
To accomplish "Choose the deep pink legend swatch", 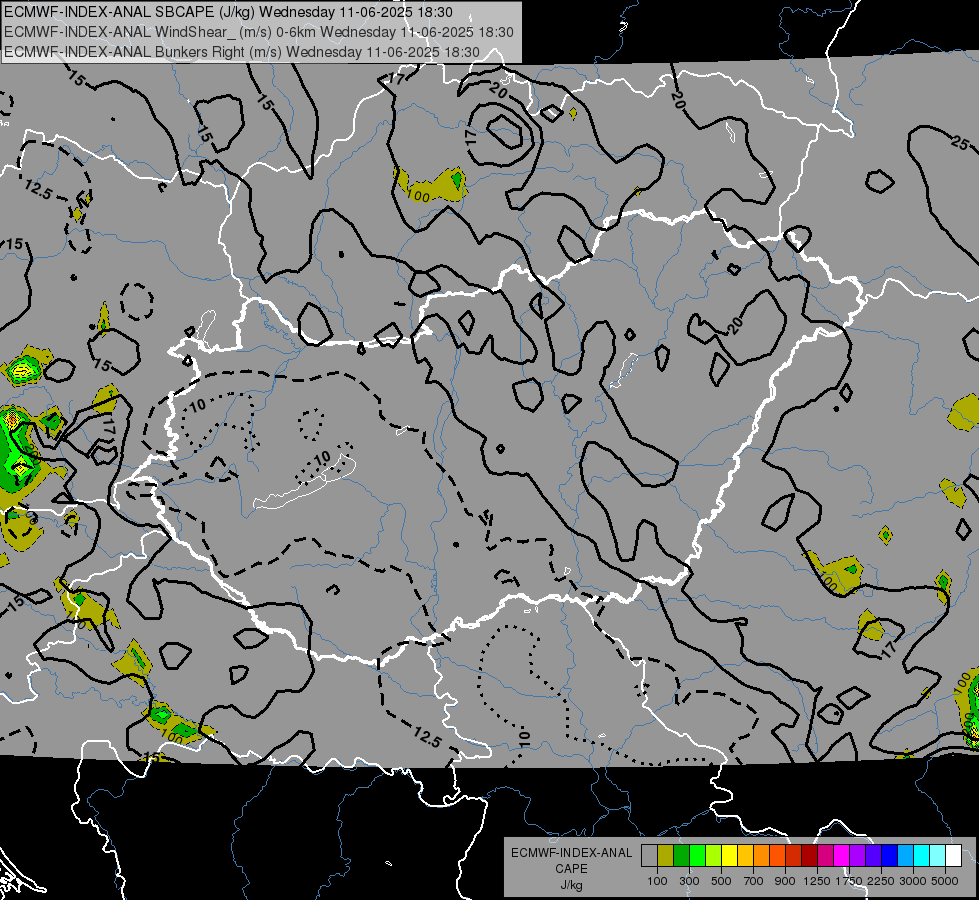I will coord(825,856).
